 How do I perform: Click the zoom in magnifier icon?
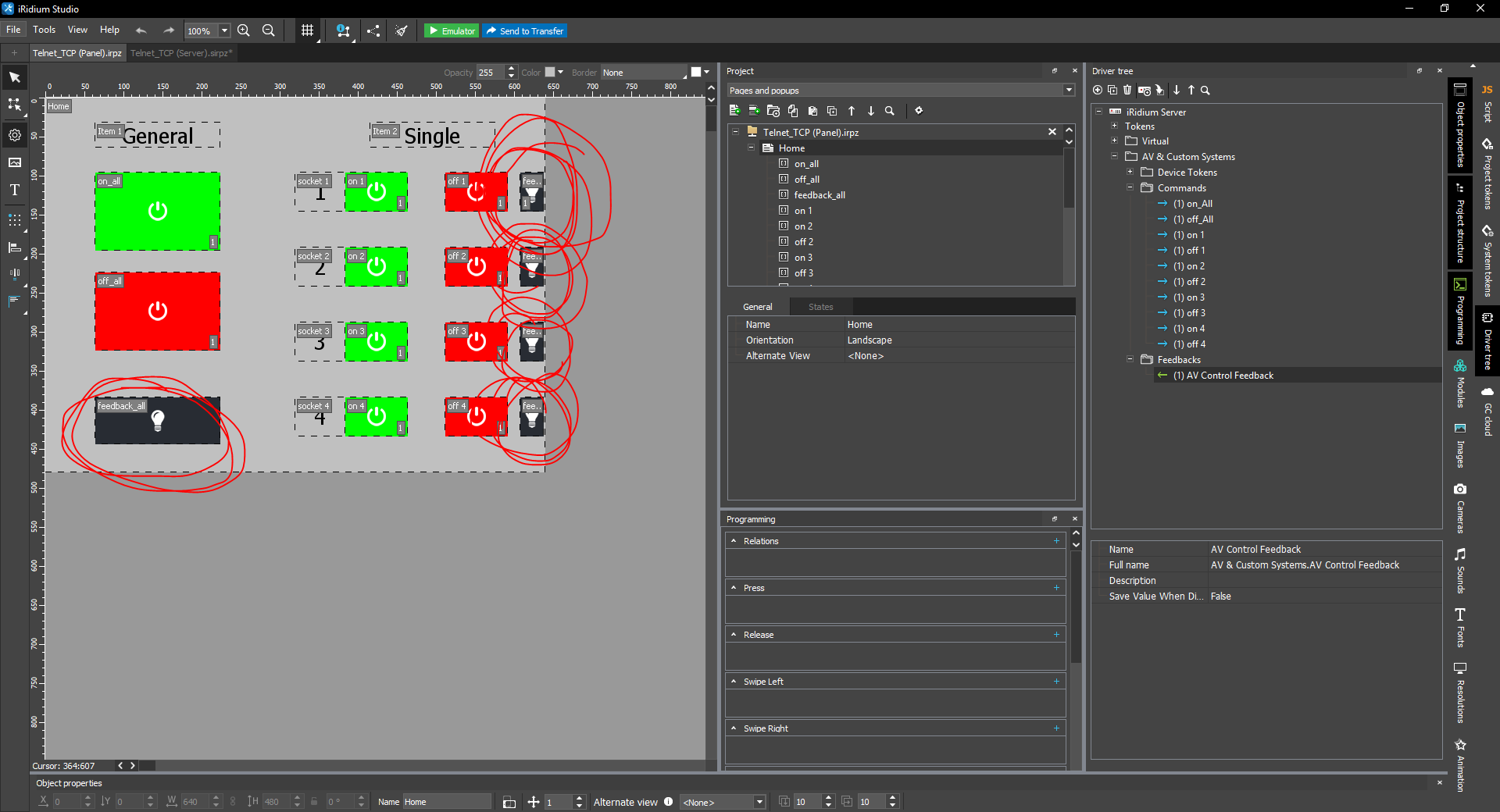pos(244,30)
